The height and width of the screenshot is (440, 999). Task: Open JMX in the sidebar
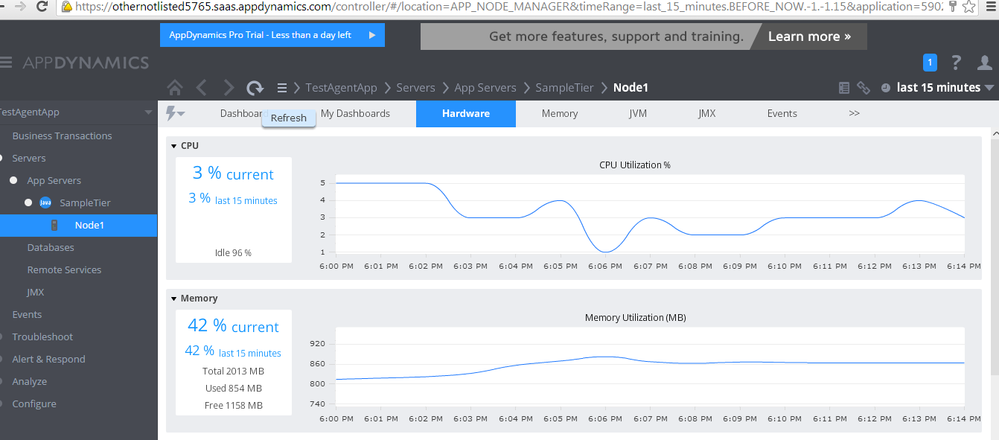[x=35, y=292]
